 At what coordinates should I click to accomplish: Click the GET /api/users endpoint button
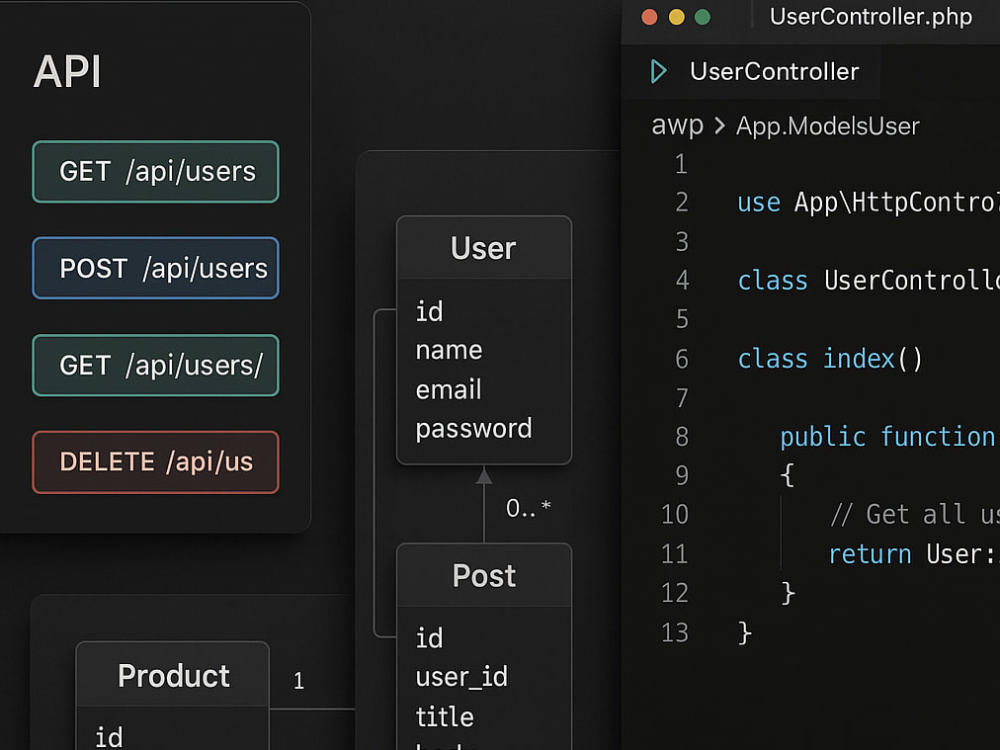(x=156, y=172)
